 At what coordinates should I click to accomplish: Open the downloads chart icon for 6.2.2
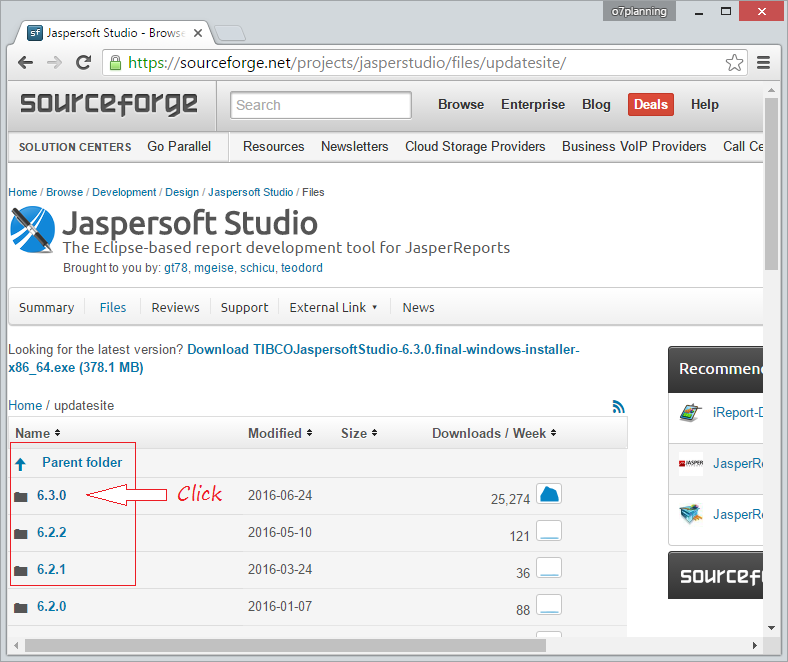549,531
